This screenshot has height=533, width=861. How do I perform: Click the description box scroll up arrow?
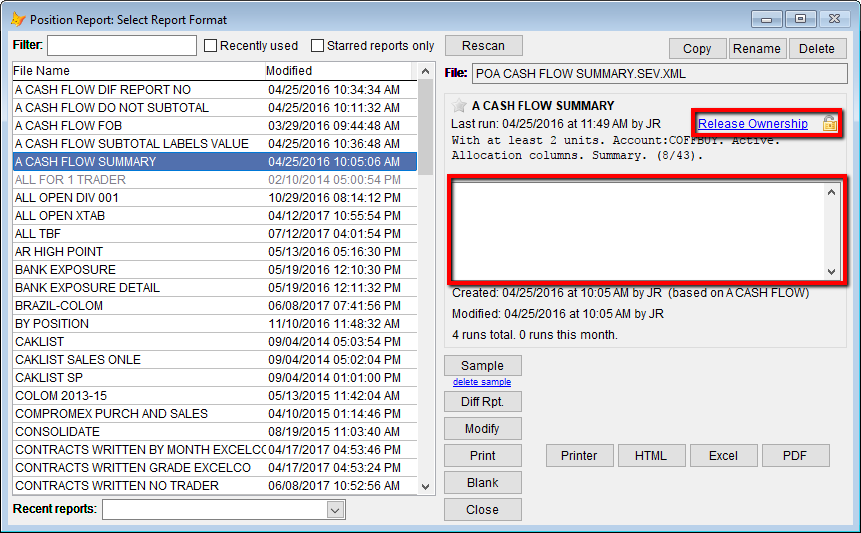click(831, 192)
